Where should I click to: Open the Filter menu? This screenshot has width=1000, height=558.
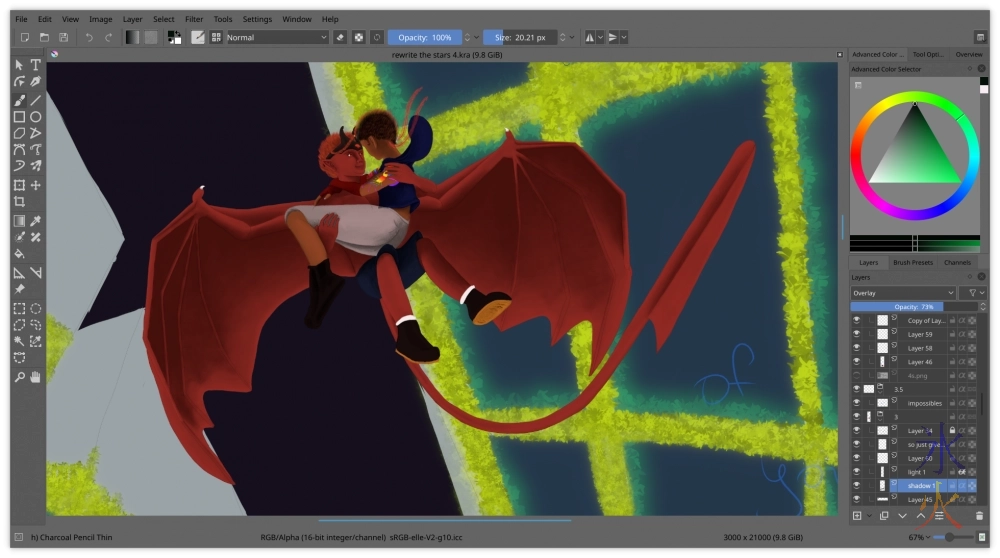pyautogui.click(x=194, y=19)
